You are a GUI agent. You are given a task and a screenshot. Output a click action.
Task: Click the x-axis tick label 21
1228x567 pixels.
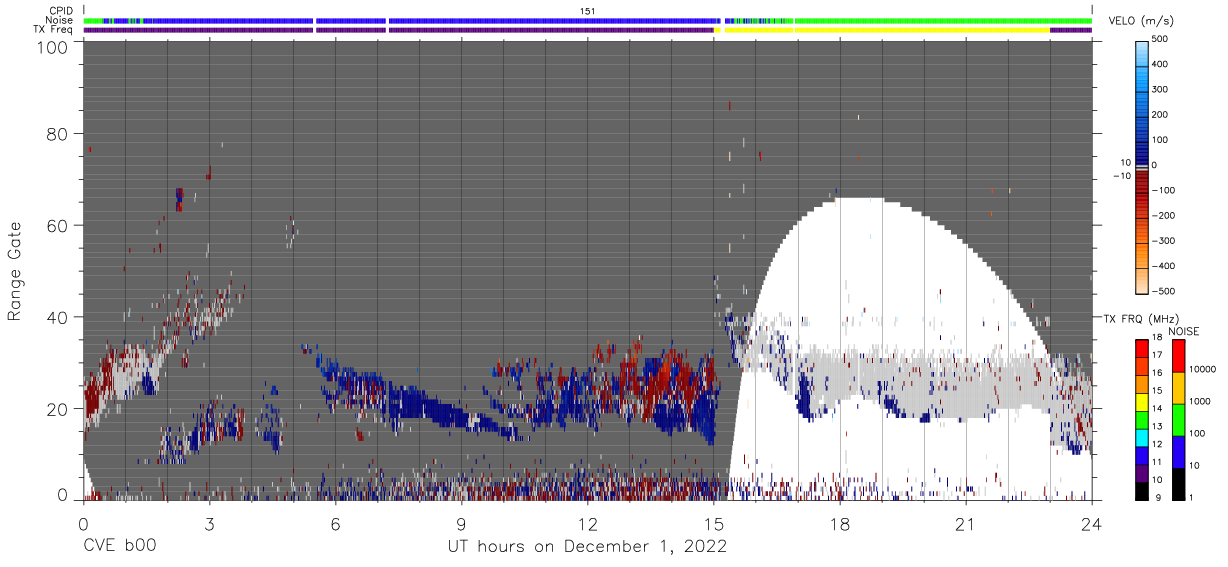point(965,522)
